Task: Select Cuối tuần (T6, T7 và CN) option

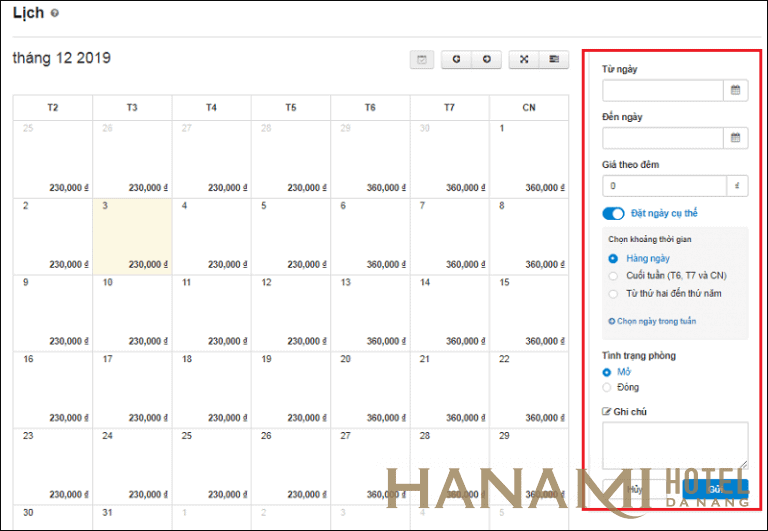Action: click(613, 276)
